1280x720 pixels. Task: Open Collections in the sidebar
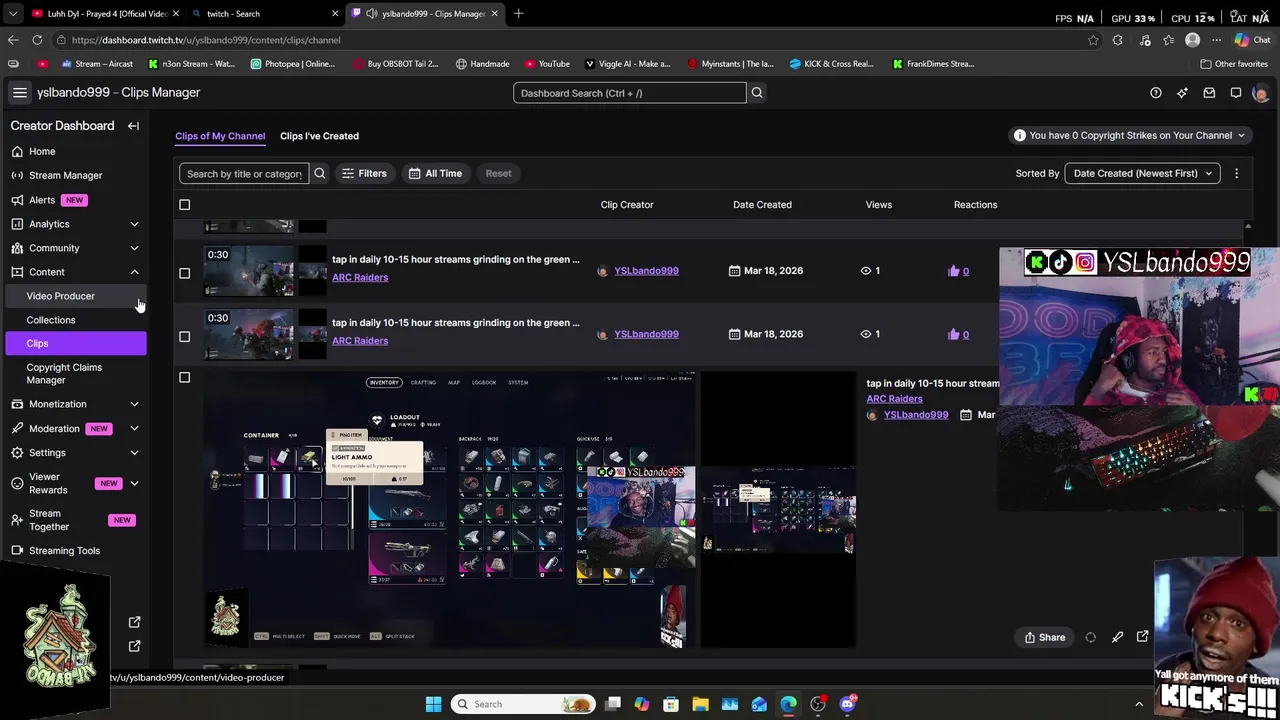[51, 320]
